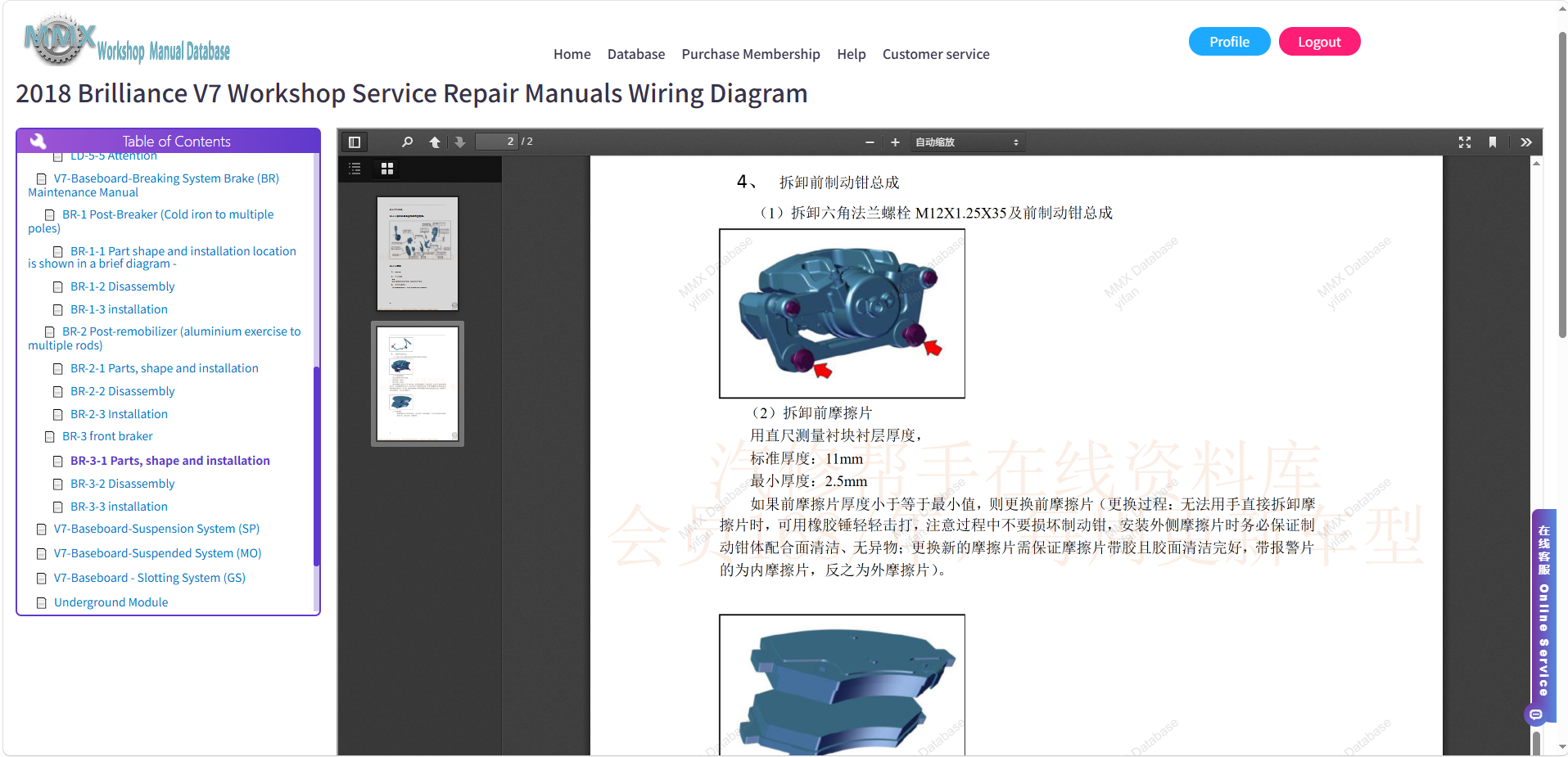The width and height of the screenshot is (1568, 757).
Task: Click the page icon beside BR-2-3 Installation
Action: (58, 415)
